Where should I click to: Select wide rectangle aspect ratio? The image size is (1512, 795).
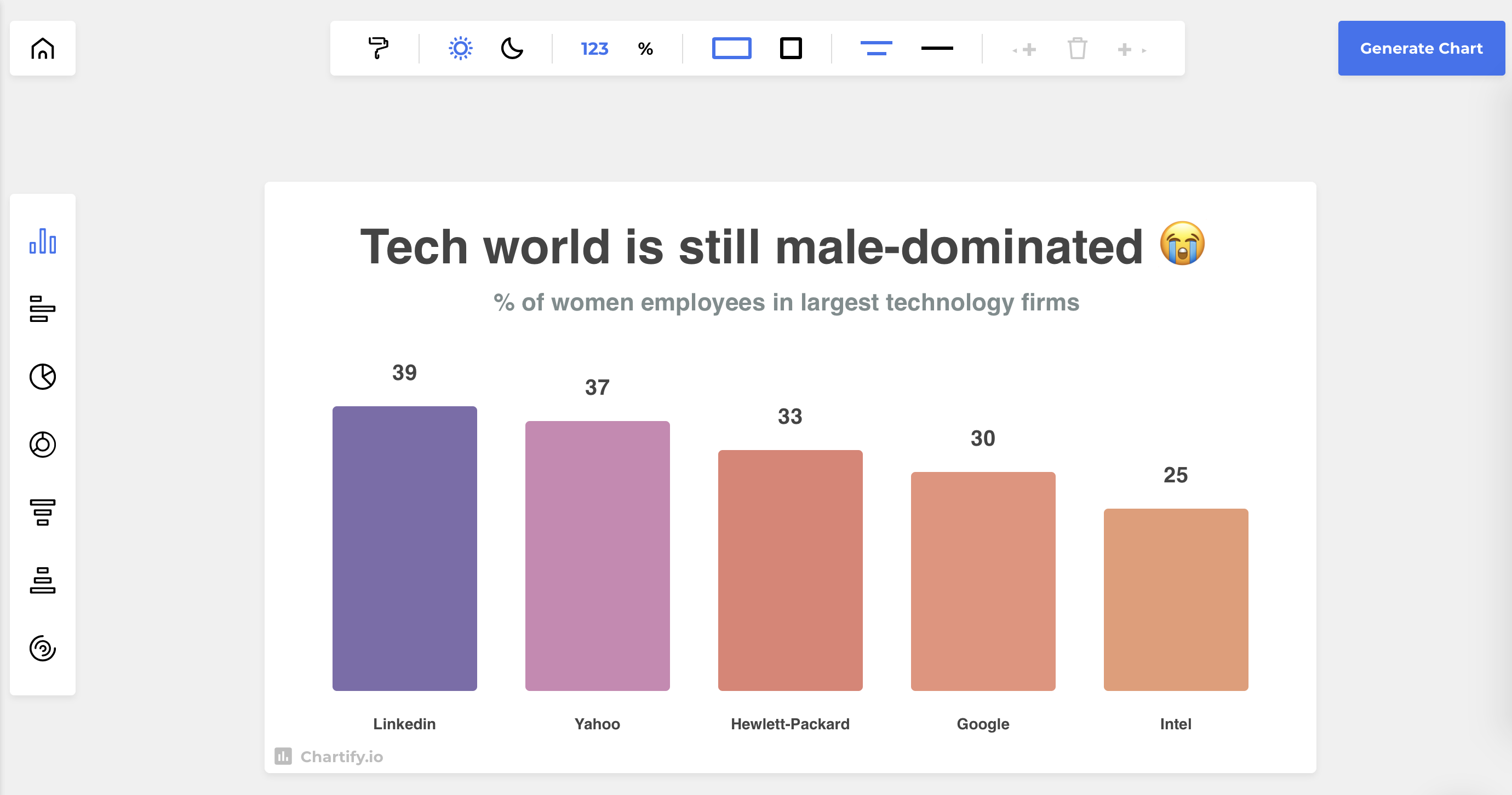pyautogui.click(x=731, y=48)
